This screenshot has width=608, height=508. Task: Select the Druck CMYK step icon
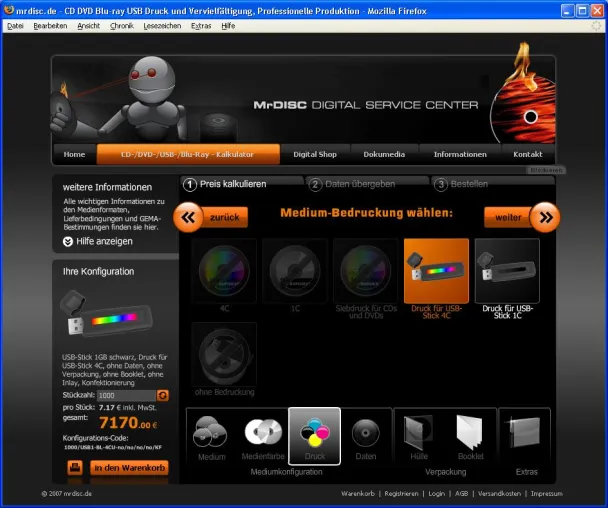(x=314, y=436)
